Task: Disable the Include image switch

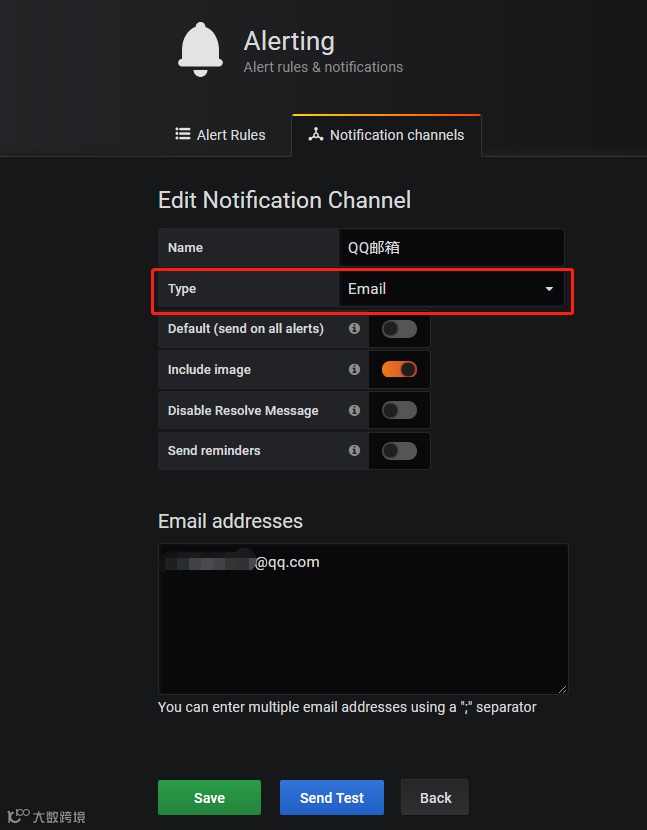Action: point(399,369)
